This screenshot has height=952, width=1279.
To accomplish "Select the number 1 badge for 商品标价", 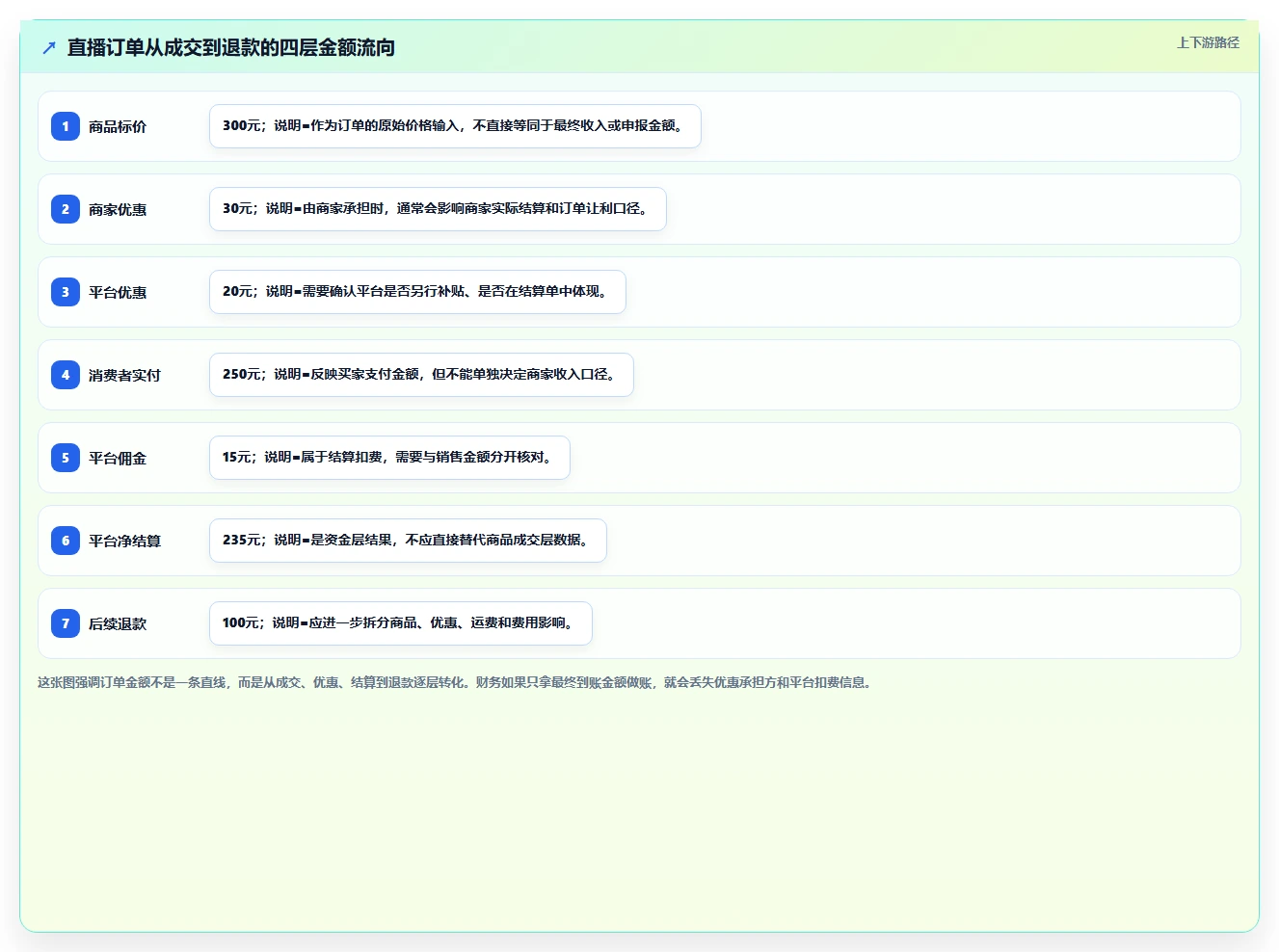I will coord(66,126).
